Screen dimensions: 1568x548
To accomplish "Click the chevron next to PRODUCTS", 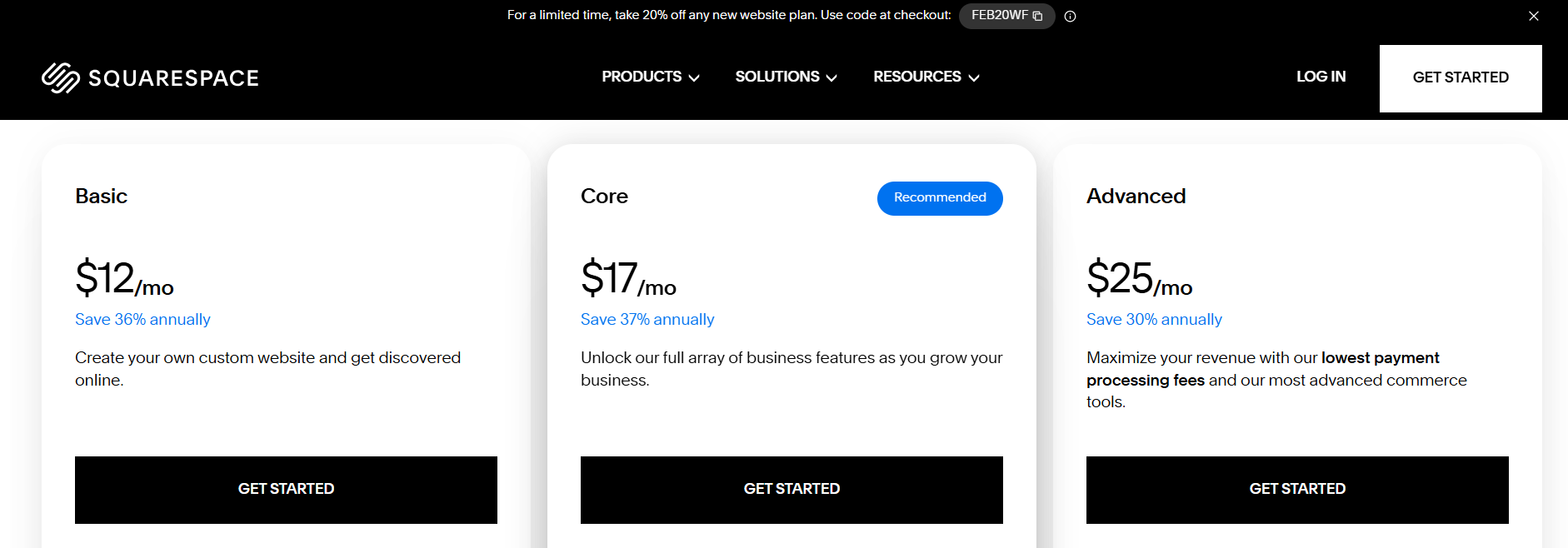I will pos(695,77).
